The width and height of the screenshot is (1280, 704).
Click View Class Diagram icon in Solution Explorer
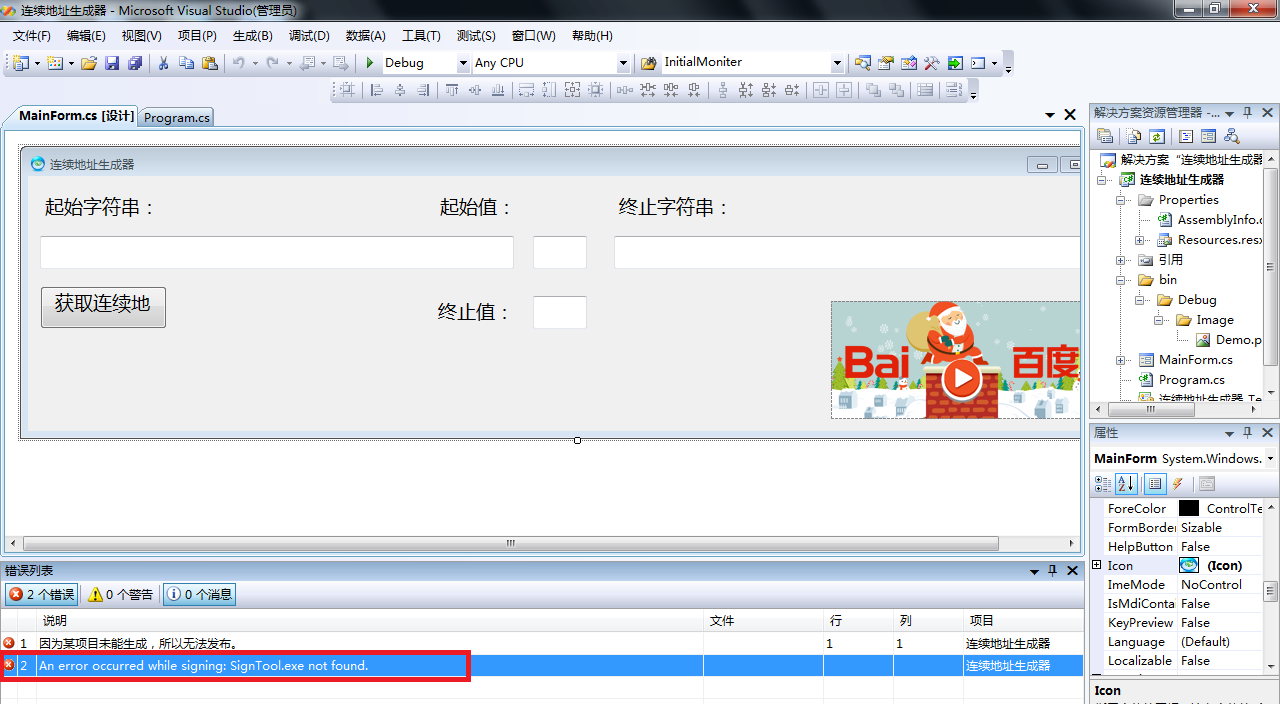pyautogui.click(x=1232, y=136)
